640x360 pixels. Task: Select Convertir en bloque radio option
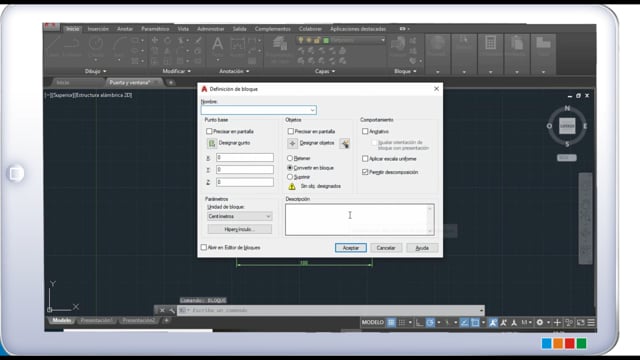(x=290, y=167)
